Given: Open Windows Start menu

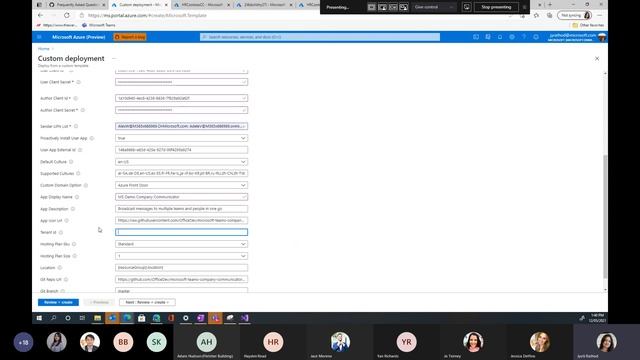Looking at the screenshot, I should 39,318.
